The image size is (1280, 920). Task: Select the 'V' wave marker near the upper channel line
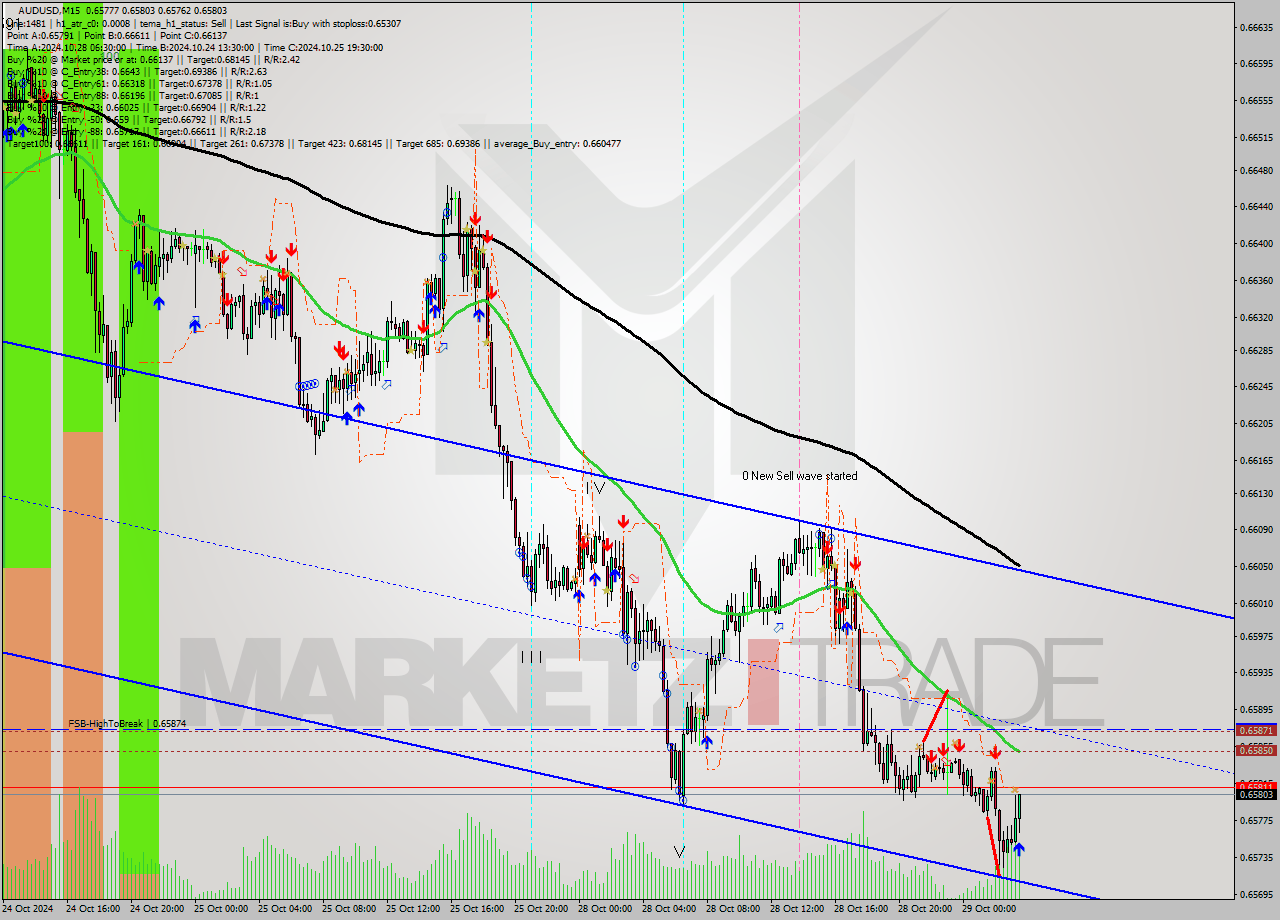pyautogui.click(x=599, y=488)
